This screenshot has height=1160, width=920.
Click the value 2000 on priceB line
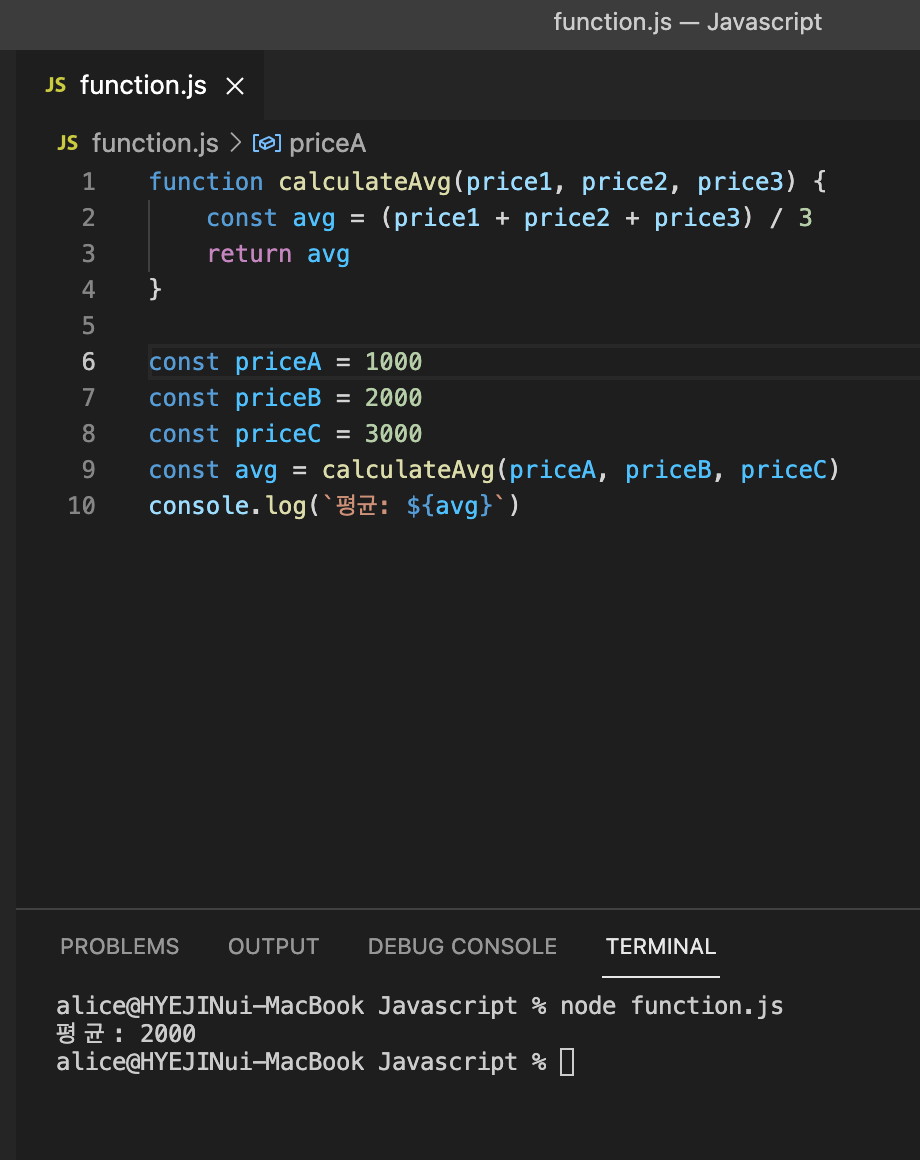click(x=393, y=398)
